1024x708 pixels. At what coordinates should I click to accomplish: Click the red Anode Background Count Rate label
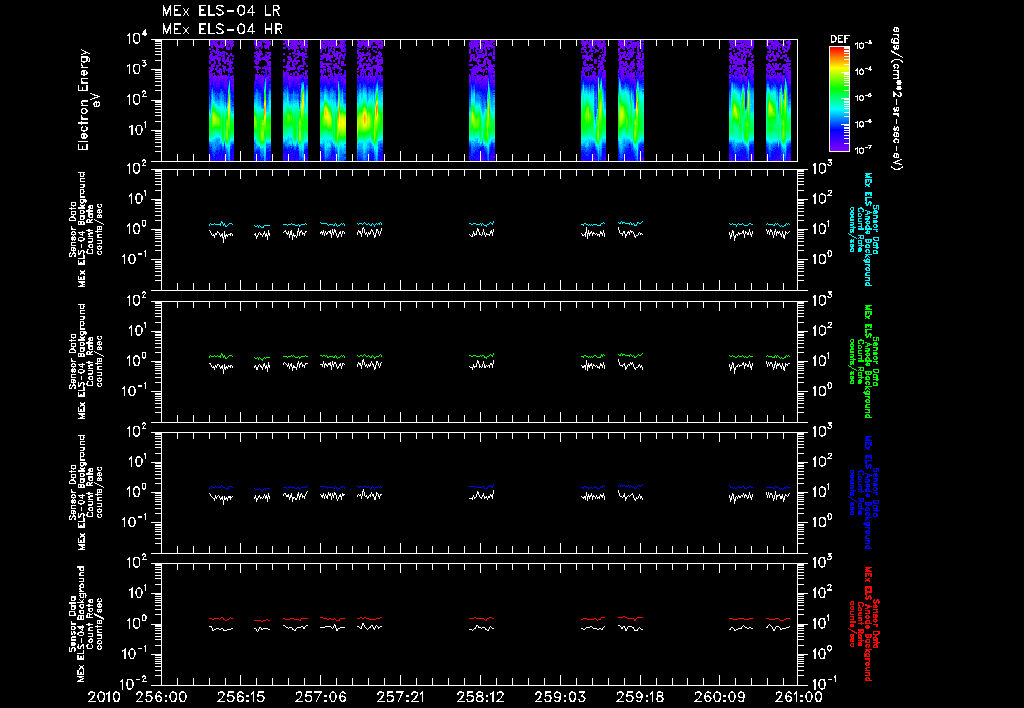(864, 623)
